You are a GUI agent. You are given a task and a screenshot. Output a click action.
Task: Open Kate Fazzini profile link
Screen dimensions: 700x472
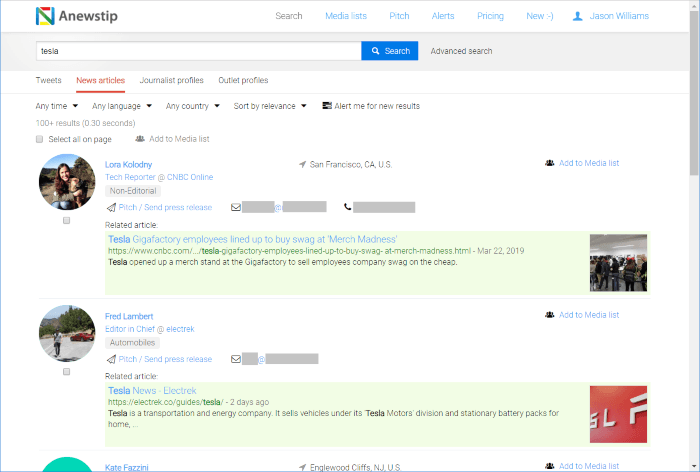[x=127, y=468]
